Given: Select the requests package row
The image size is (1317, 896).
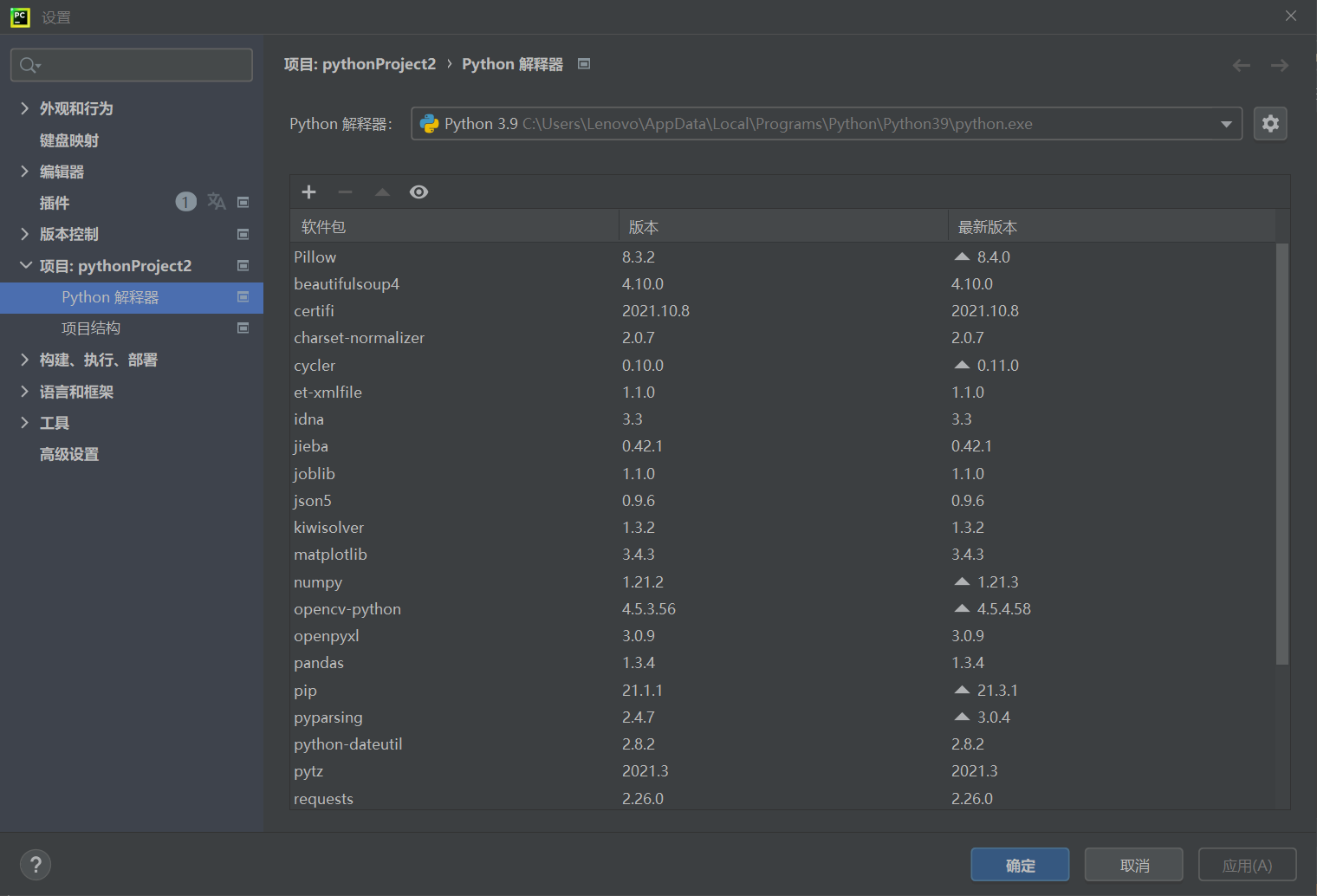Looking at the screenshot, I should click(x=783, y=798).
